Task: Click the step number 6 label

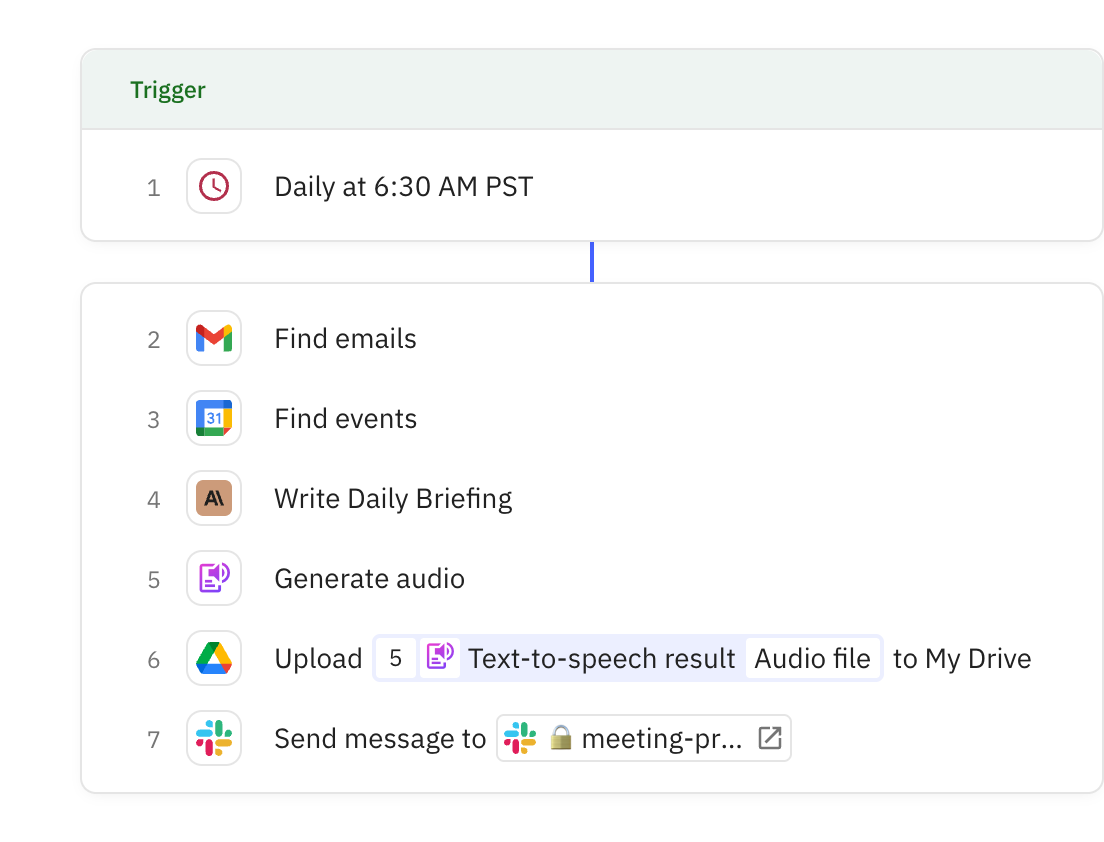Action: point(154,658)
